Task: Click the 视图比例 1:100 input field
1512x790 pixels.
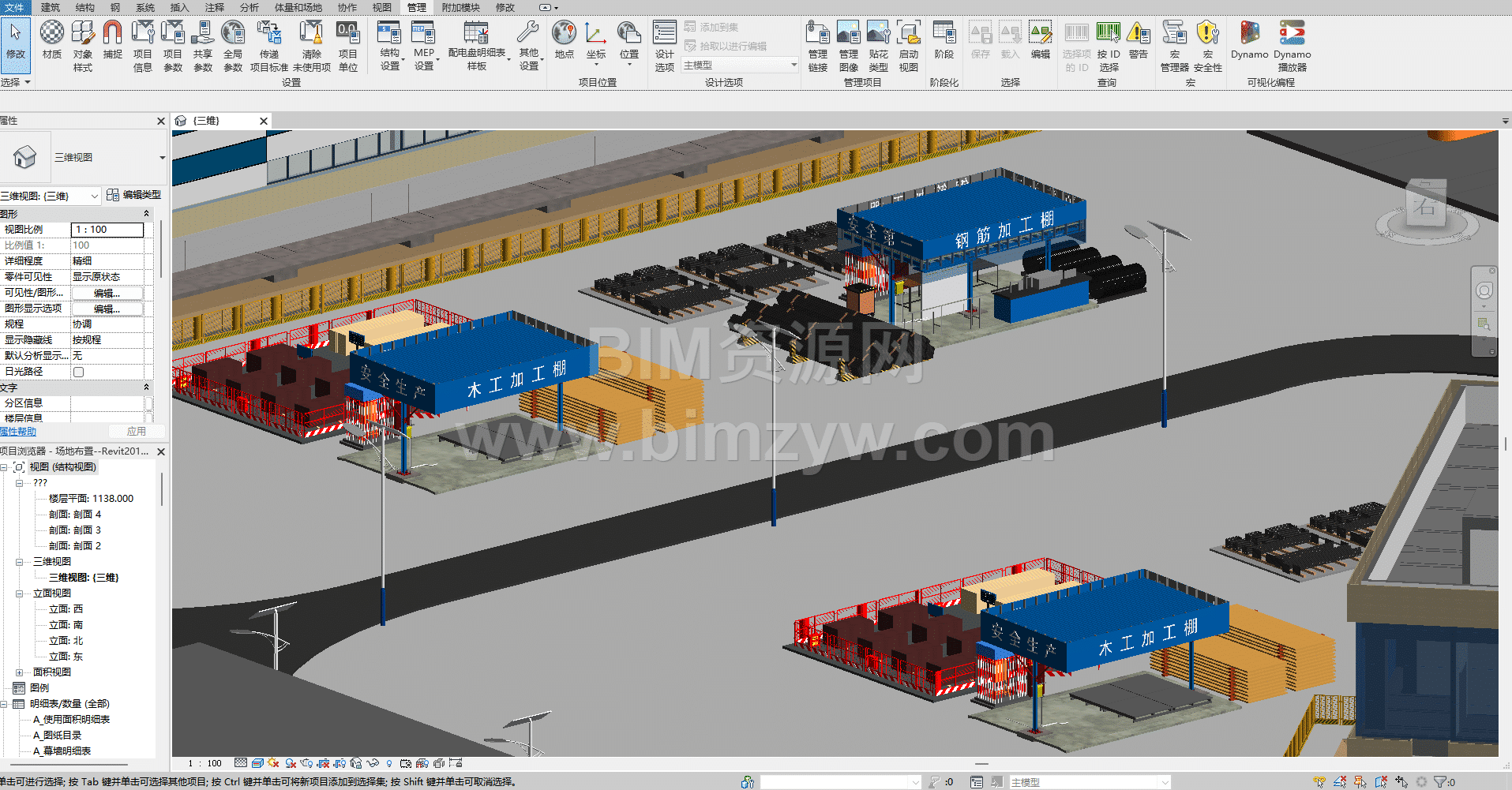Action: point(107,230)
